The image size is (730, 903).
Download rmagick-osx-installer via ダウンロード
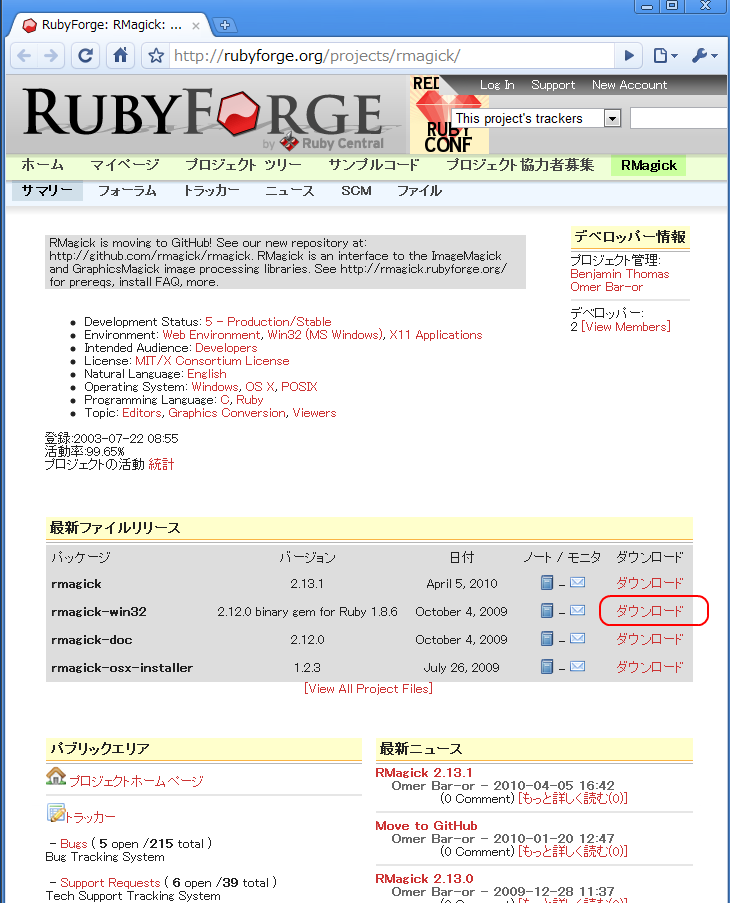tap(649, 667)
